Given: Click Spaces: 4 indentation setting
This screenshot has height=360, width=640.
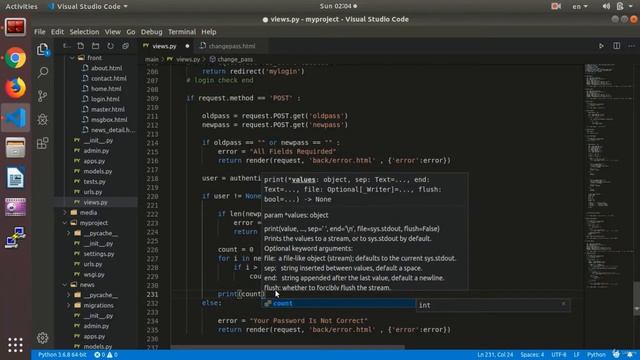Looking at the screenshot, I should click(x=532, y=355).
